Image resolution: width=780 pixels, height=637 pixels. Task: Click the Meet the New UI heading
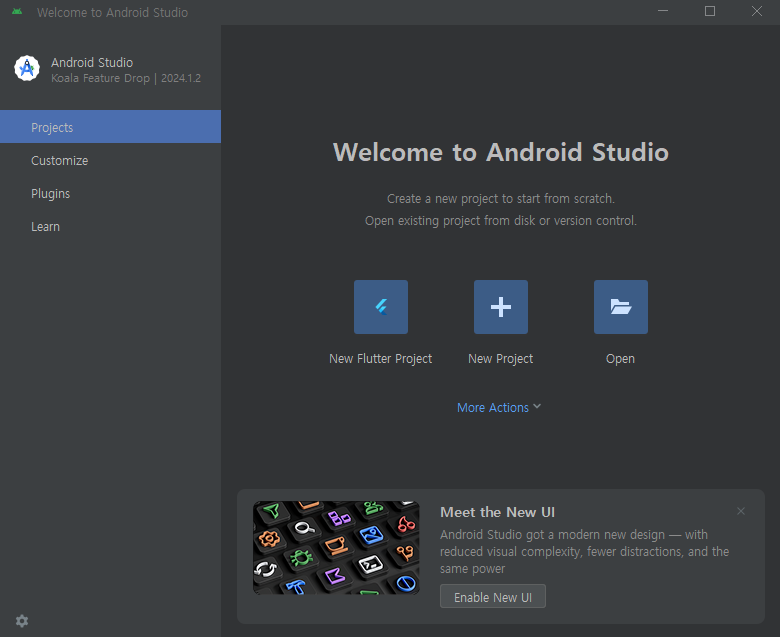click(x=497, y=512)
